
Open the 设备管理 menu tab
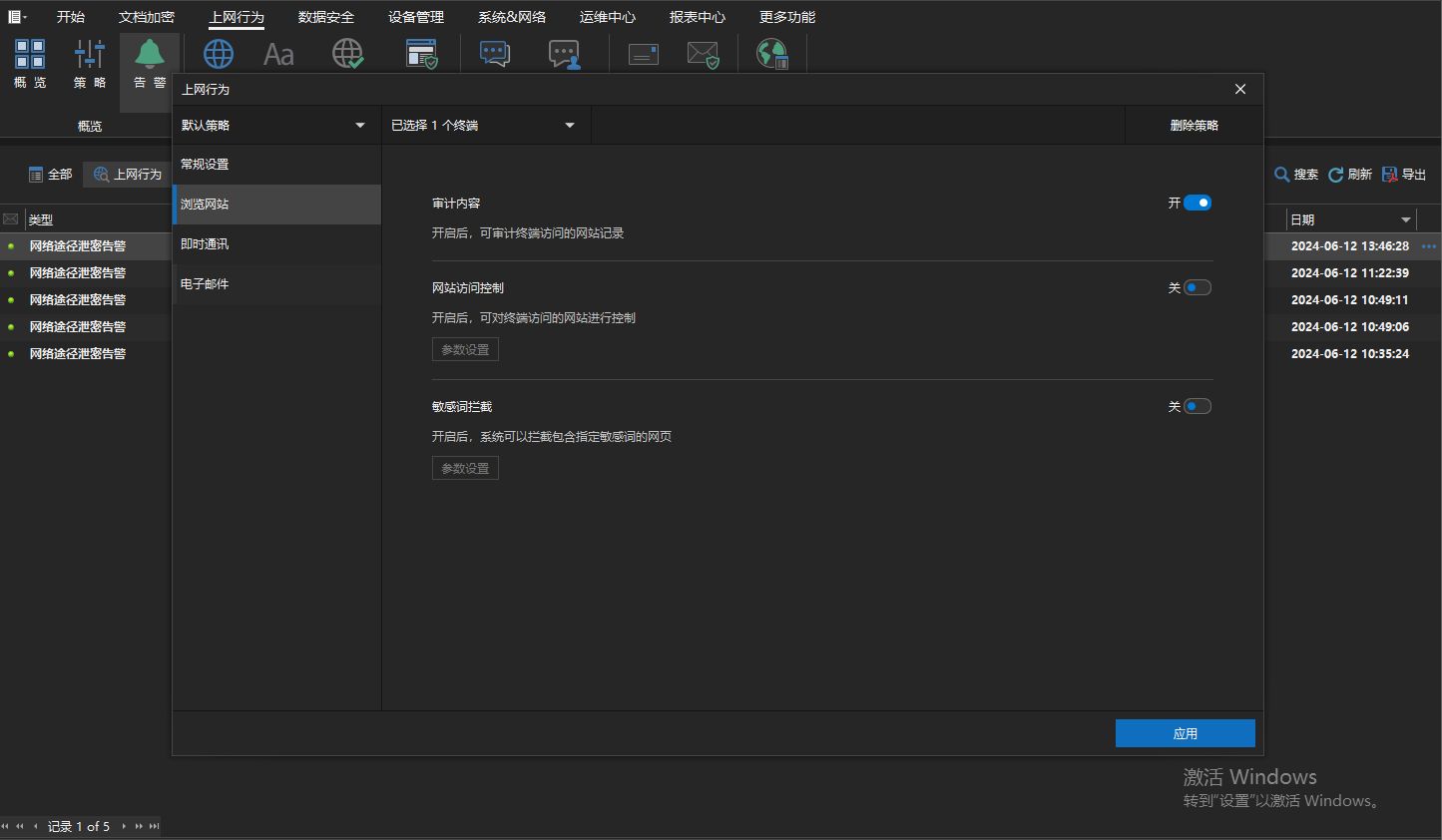click(416, 17)
